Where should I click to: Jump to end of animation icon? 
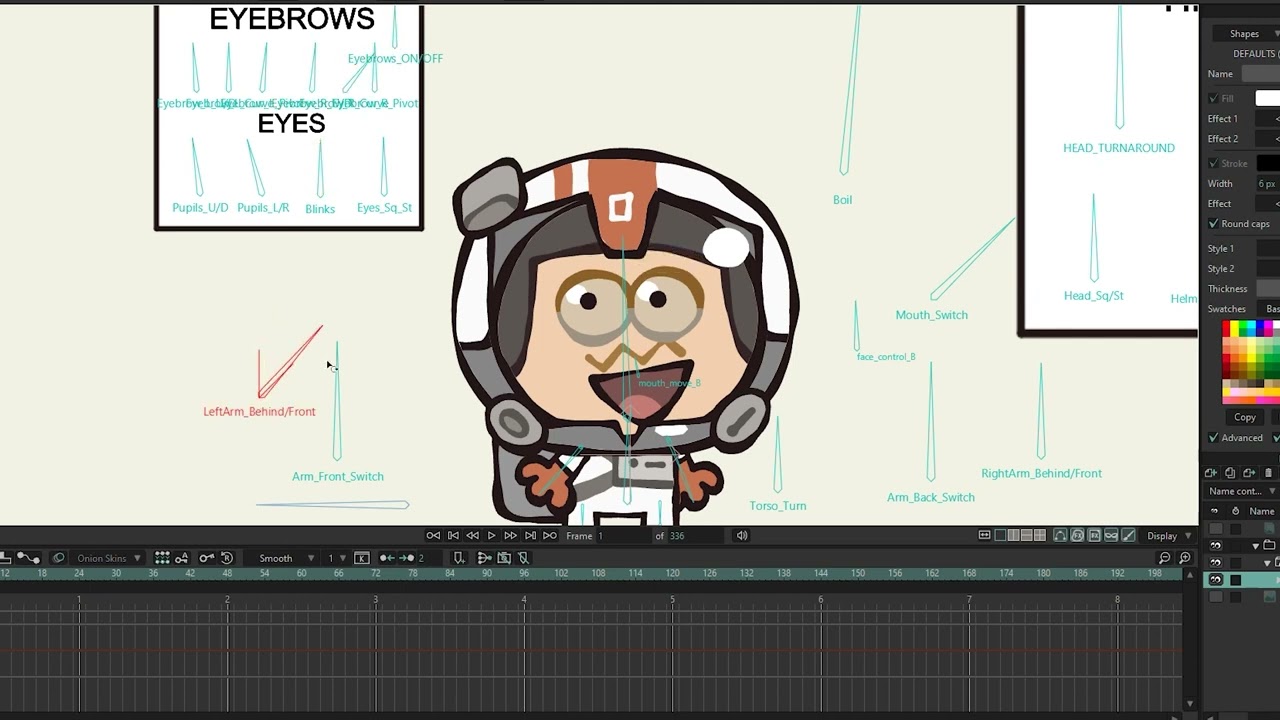click(x=549, y=536)
